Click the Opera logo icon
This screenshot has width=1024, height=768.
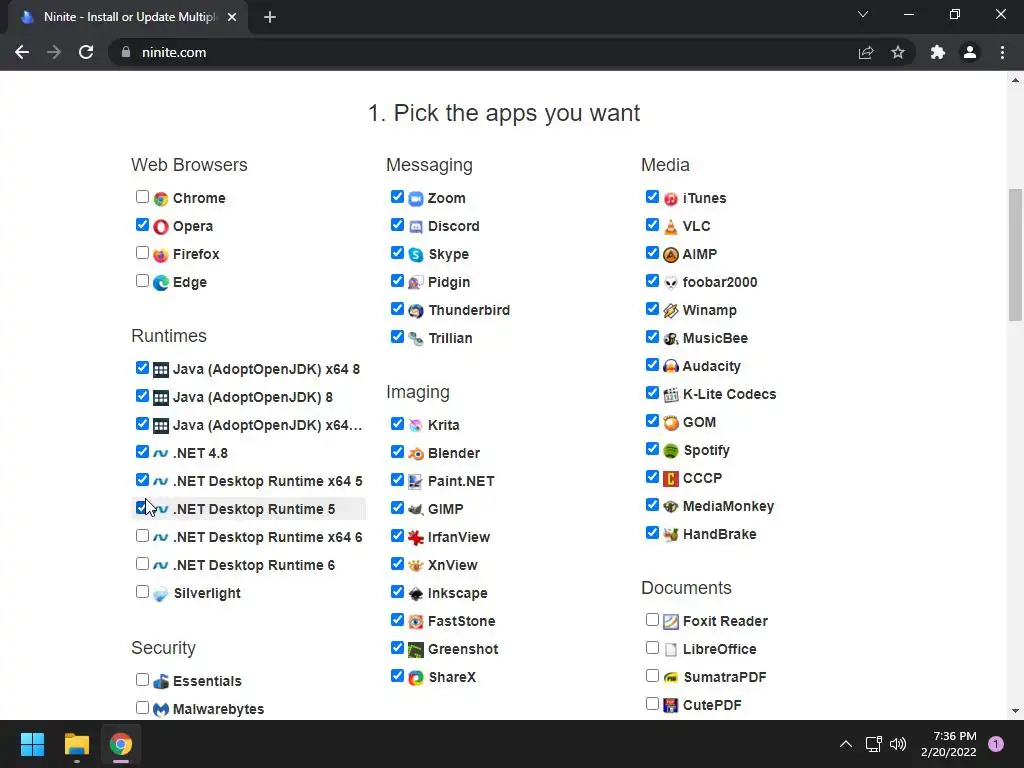tap(161, 227)
